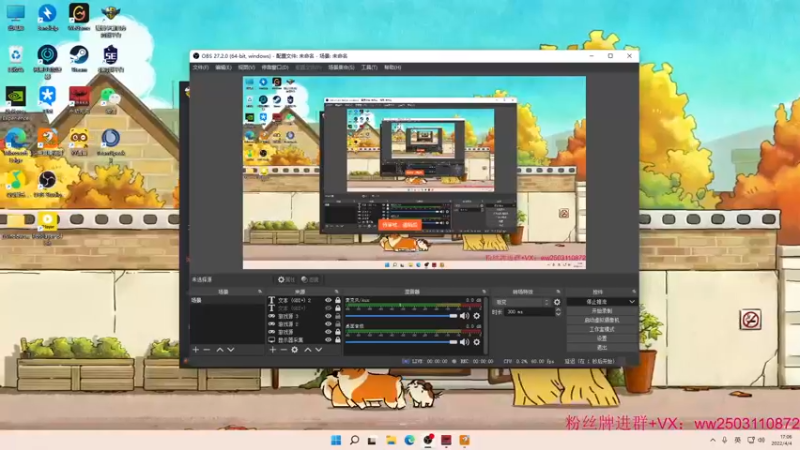The height and width of the screenshot is (450, 800).
Task: Hide the 游戏源 2 source
Action: [328, 324]
